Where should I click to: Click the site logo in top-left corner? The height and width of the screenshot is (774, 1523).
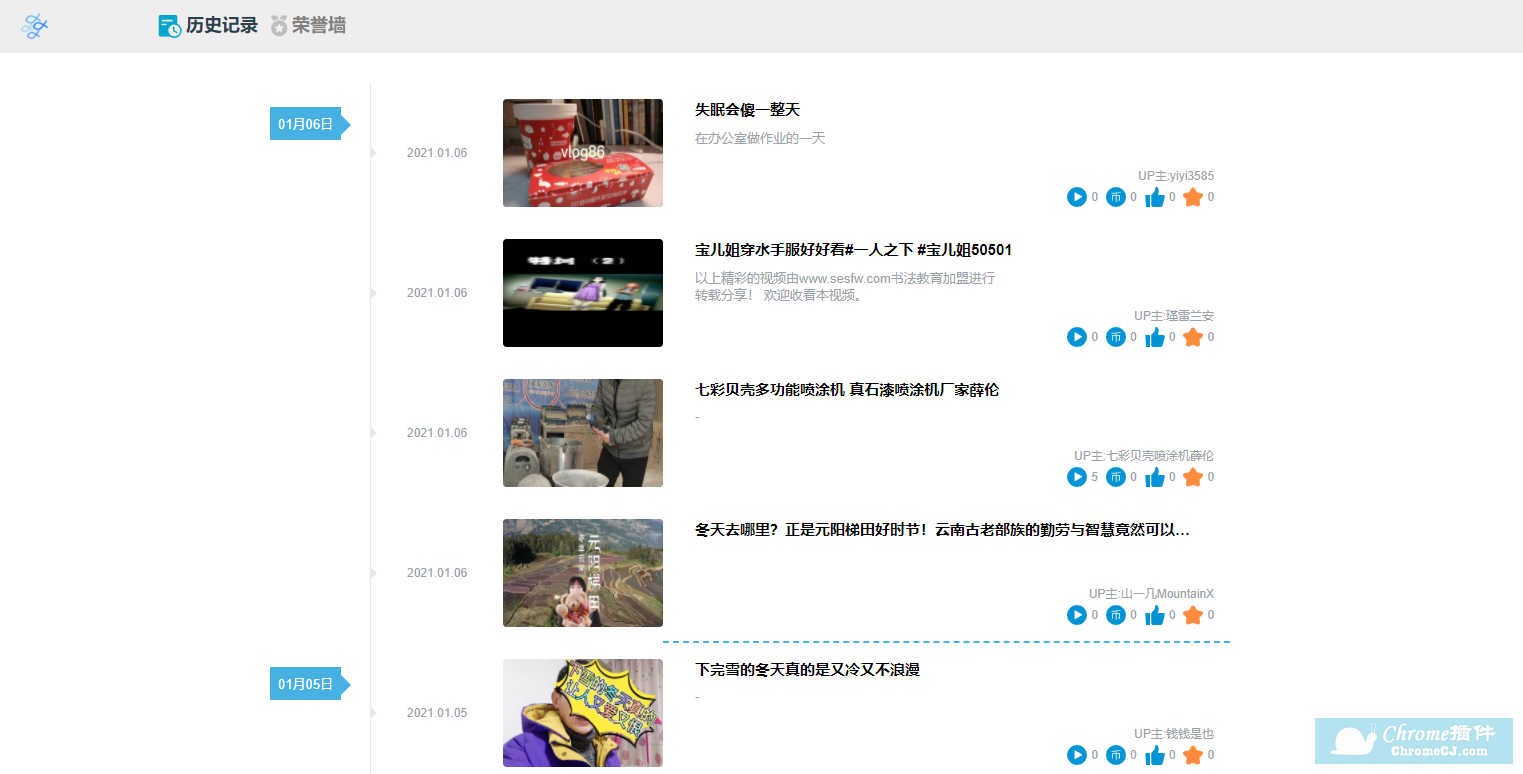(x=35, y=27)
